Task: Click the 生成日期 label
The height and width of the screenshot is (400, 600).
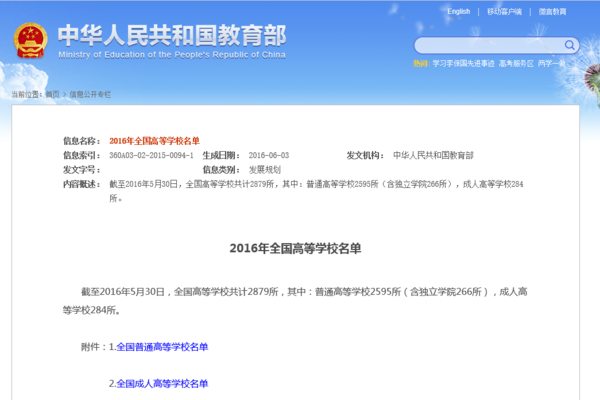Action: click(x=221, y=155)
